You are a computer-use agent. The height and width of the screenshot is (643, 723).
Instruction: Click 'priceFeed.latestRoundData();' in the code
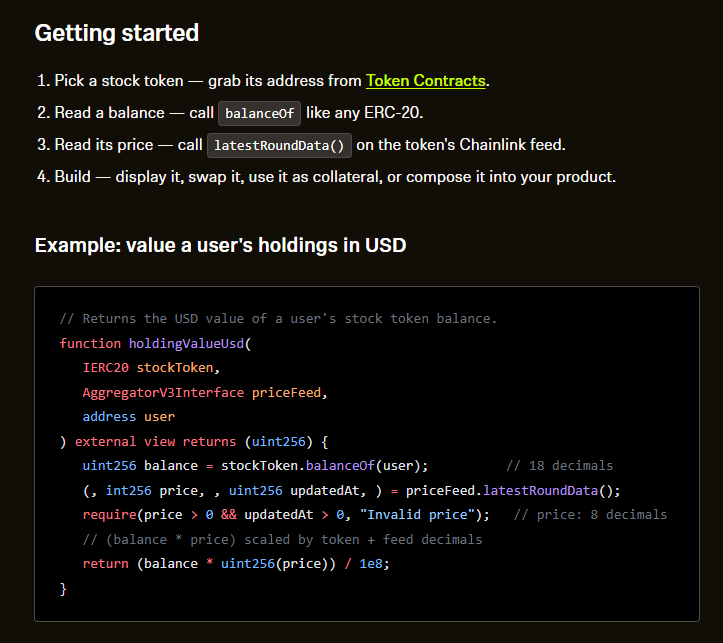coord(513,490)
